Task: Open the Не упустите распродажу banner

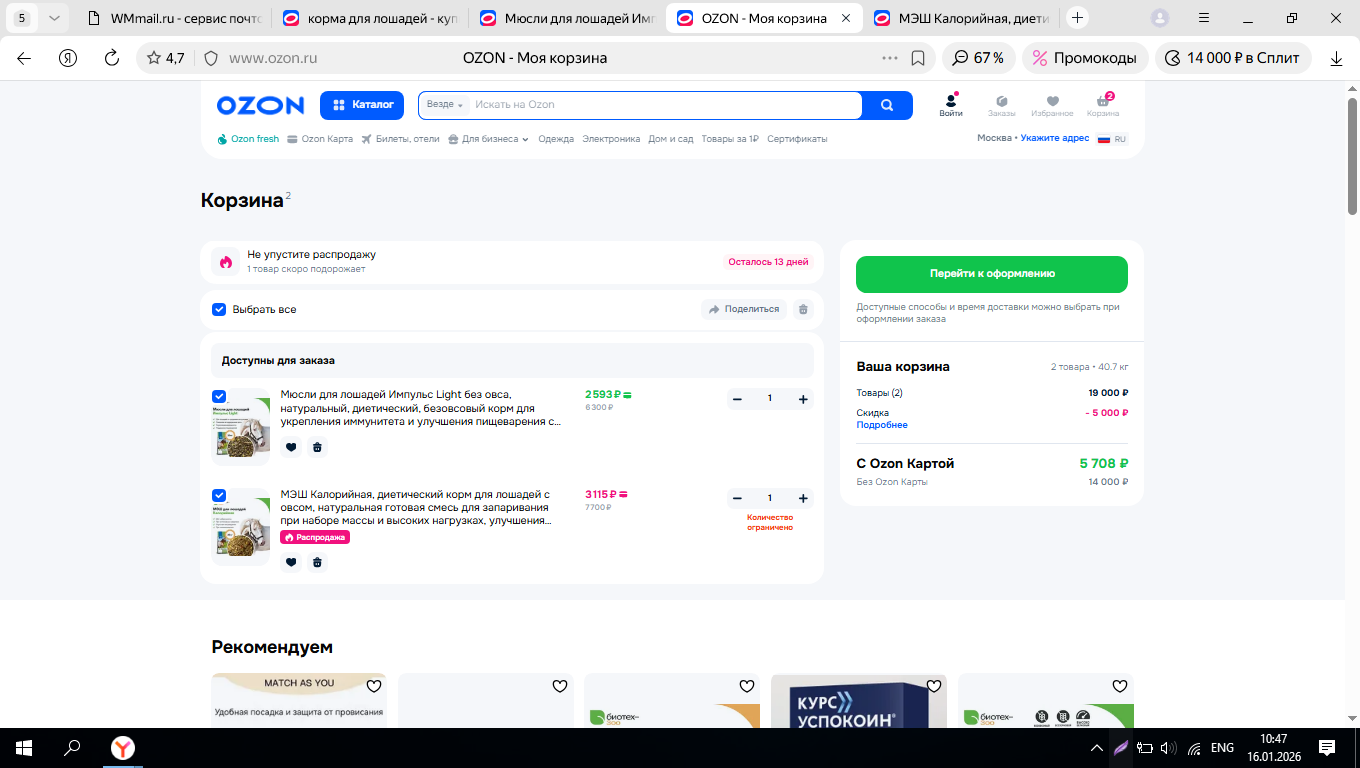Action: click(512, 262)
